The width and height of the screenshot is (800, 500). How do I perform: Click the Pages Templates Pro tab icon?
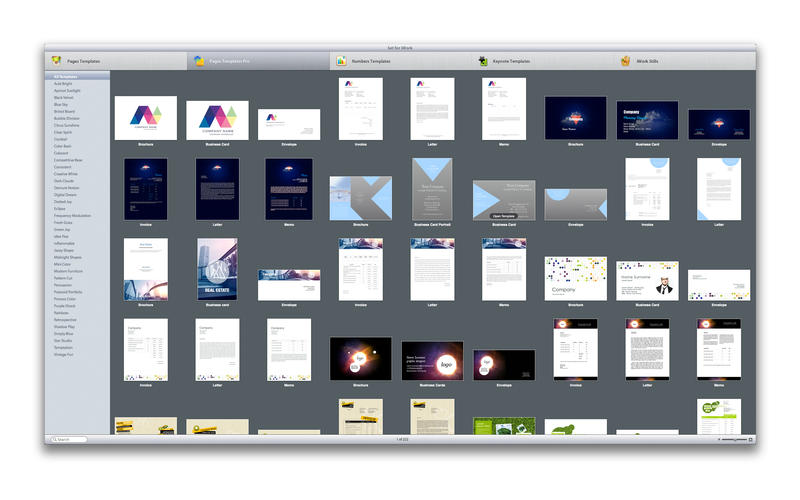(x=199, y=61)
